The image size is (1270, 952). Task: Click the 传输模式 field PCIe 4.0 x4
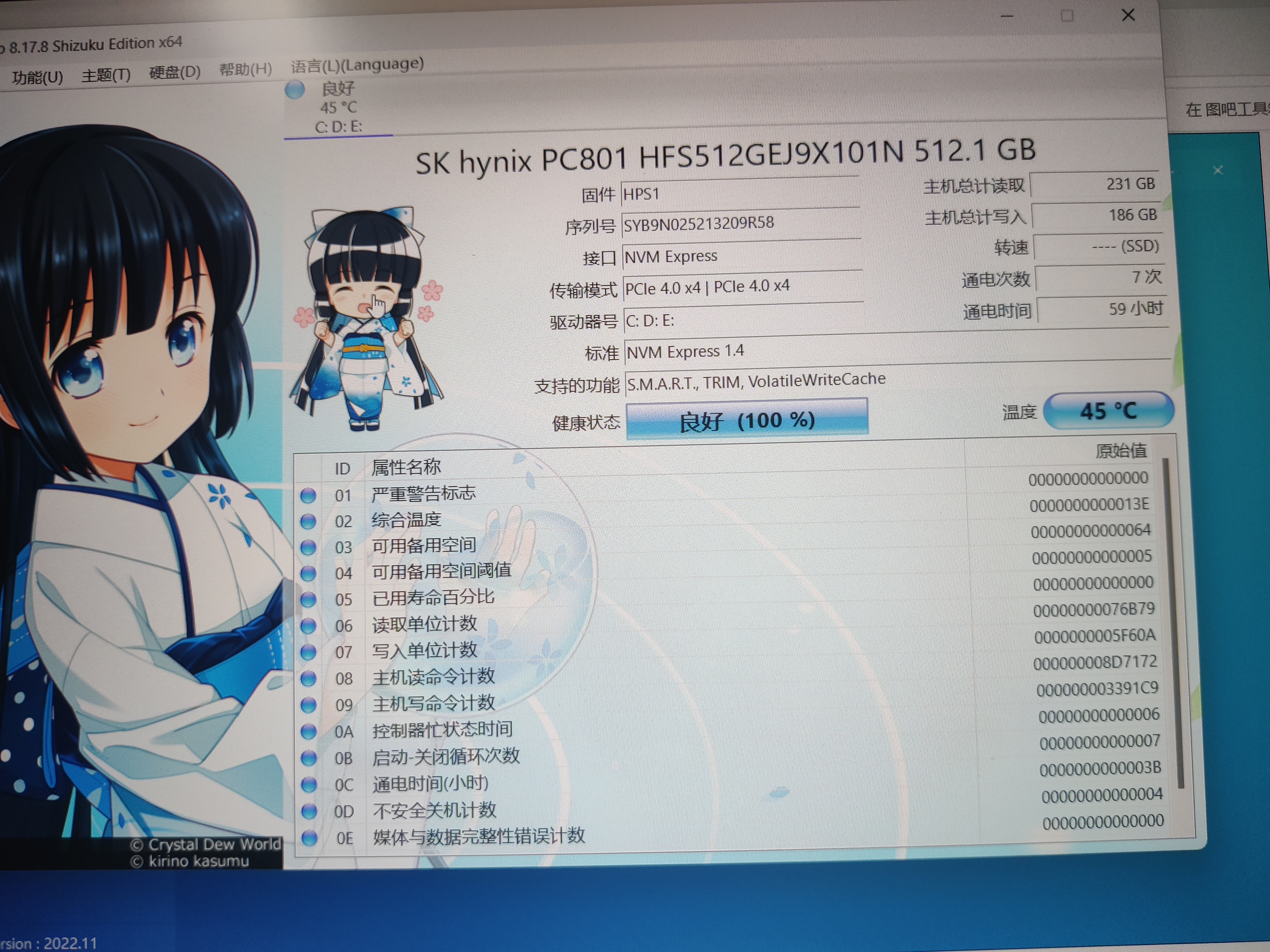coord(743,286)
